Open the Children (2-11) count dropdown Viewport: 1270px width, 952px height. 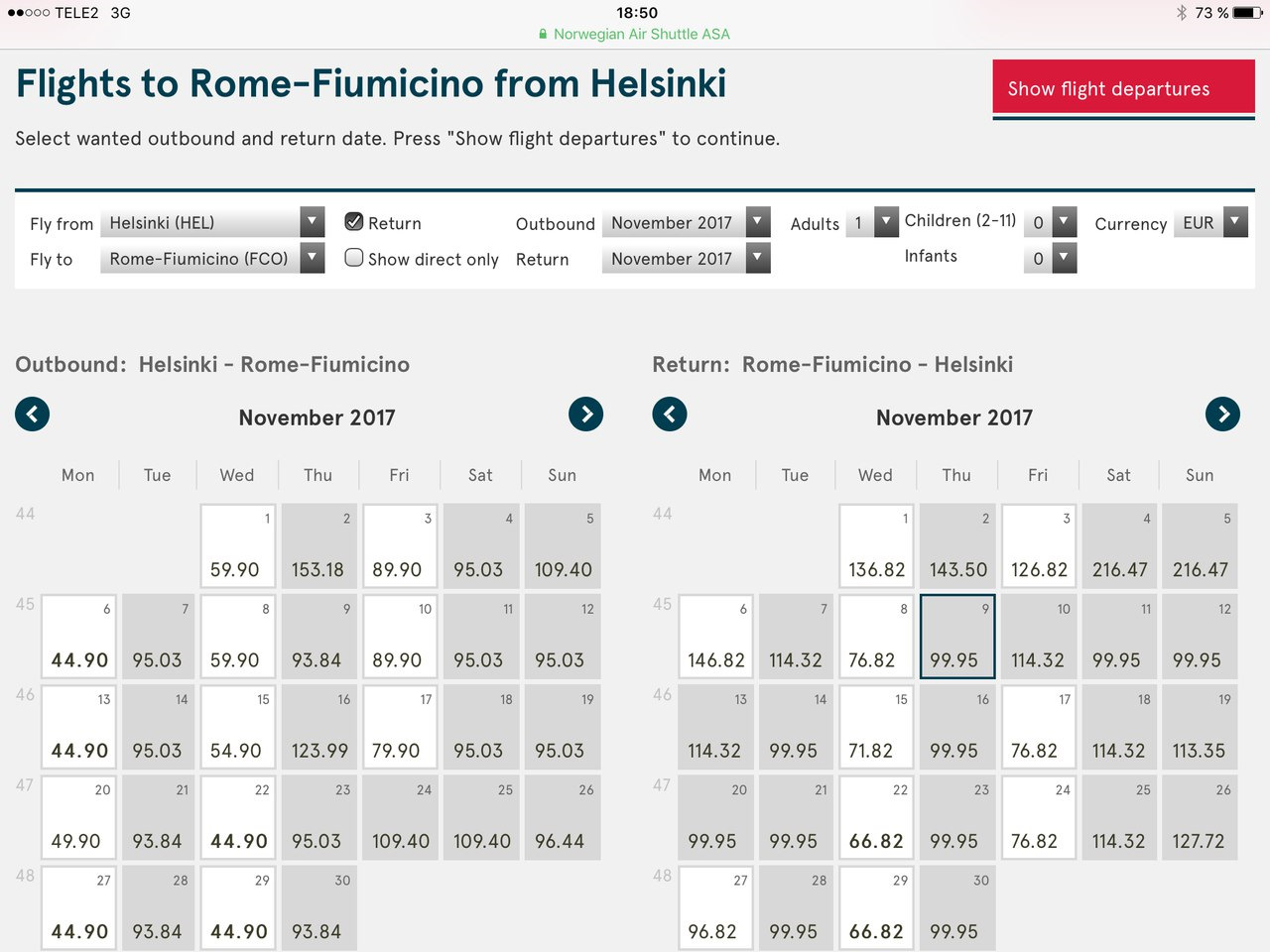coord(1050,222)
